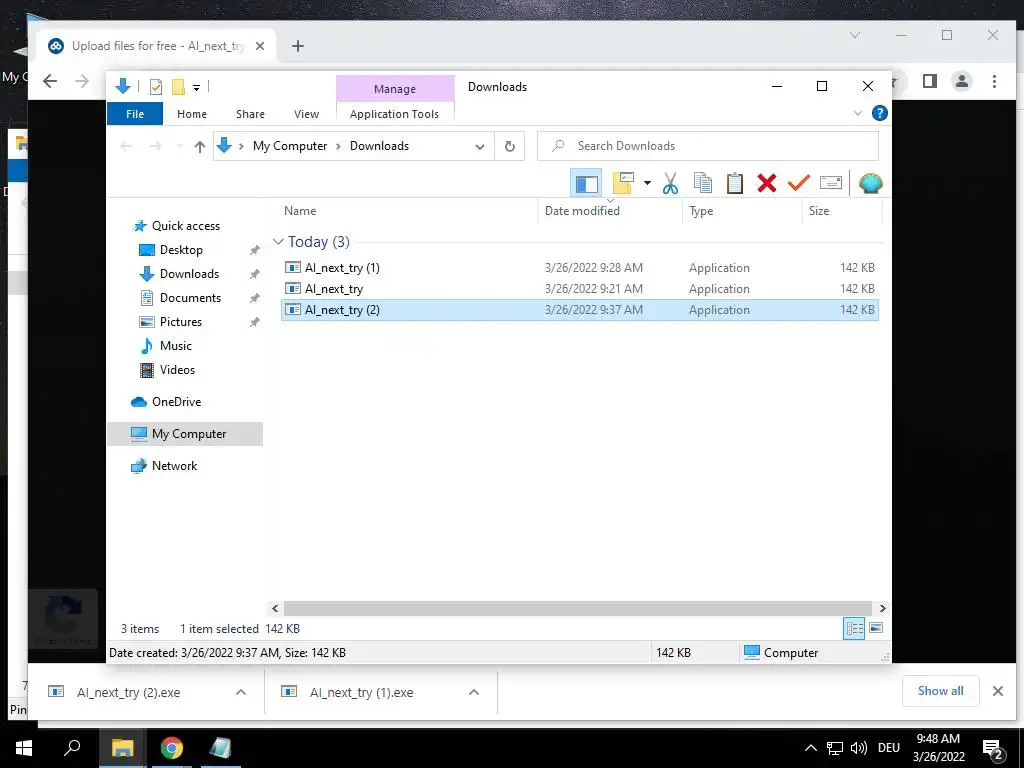This screenshot has height=768, width=1024.
Task: Open Documents in the sidebar
Action: [x=190, y=298]
